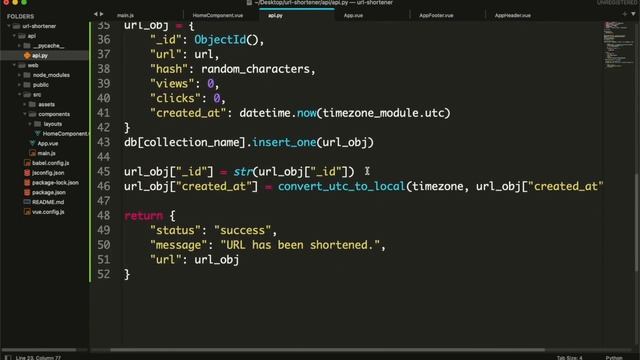Click the assets folder icon
Screen dimensions: 640x360
32,104
